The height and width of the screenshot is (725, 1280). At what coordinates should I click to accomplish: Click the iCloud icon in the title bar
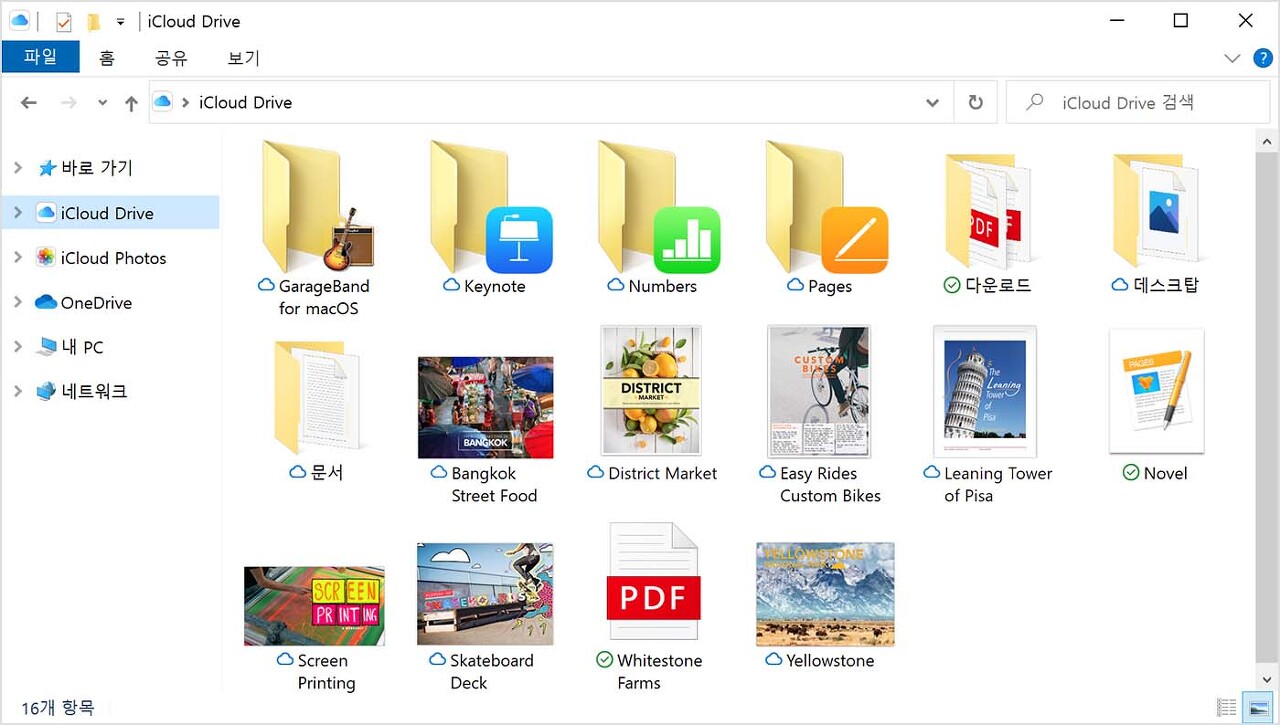tap(19, 20)
